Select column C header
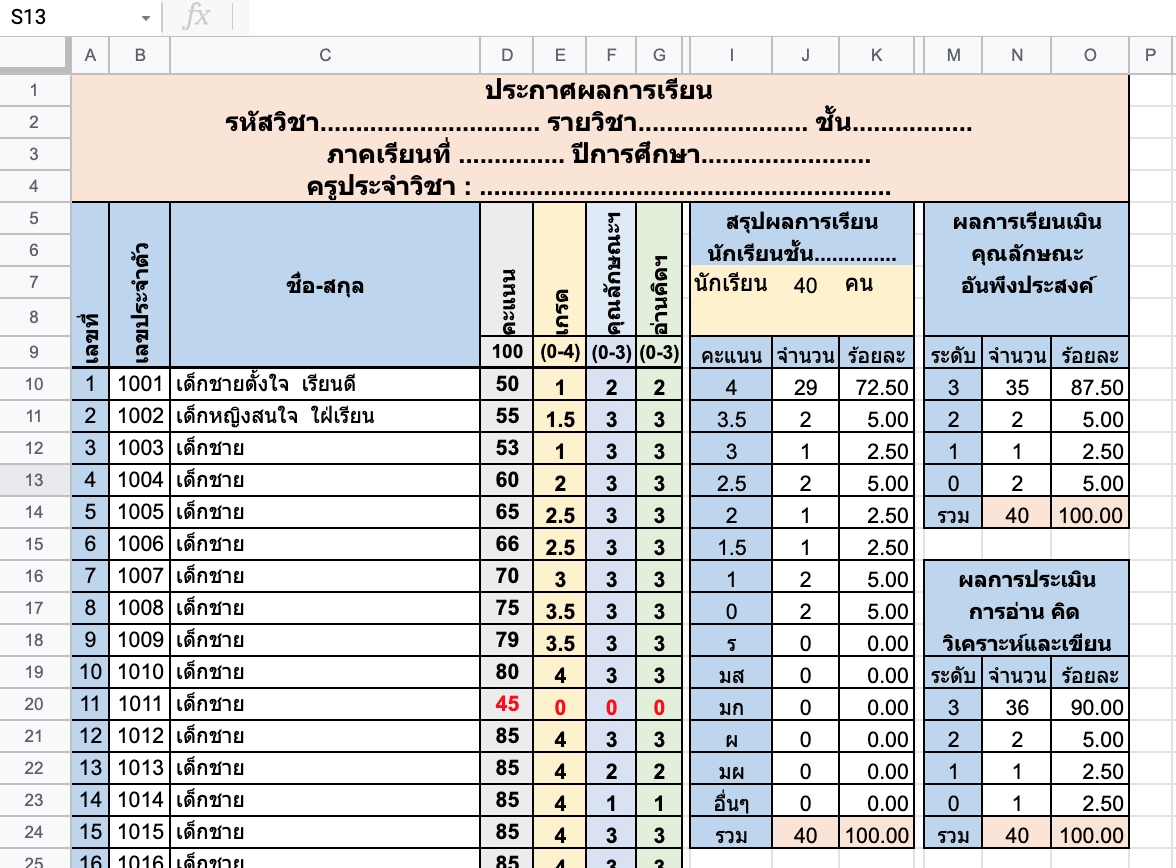1176x868 pixels. tap(325, 55)
